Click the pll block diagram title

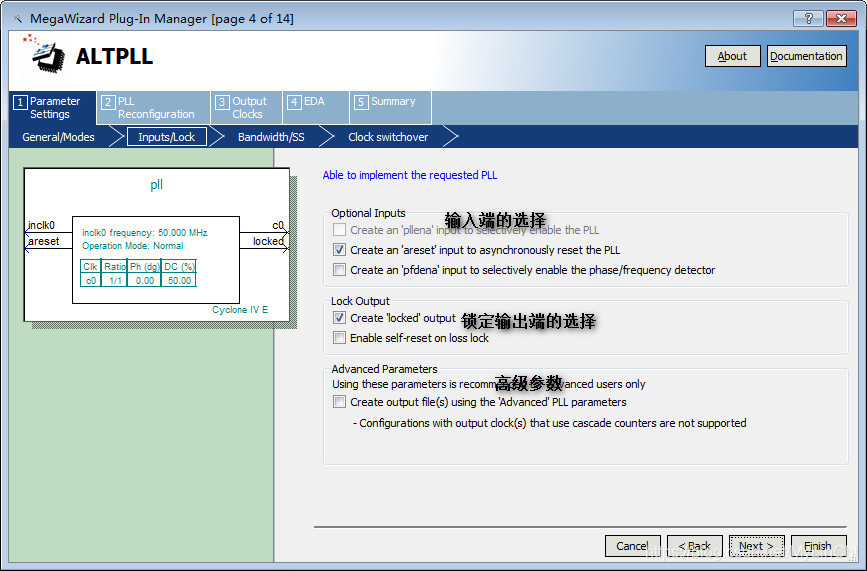156,184
